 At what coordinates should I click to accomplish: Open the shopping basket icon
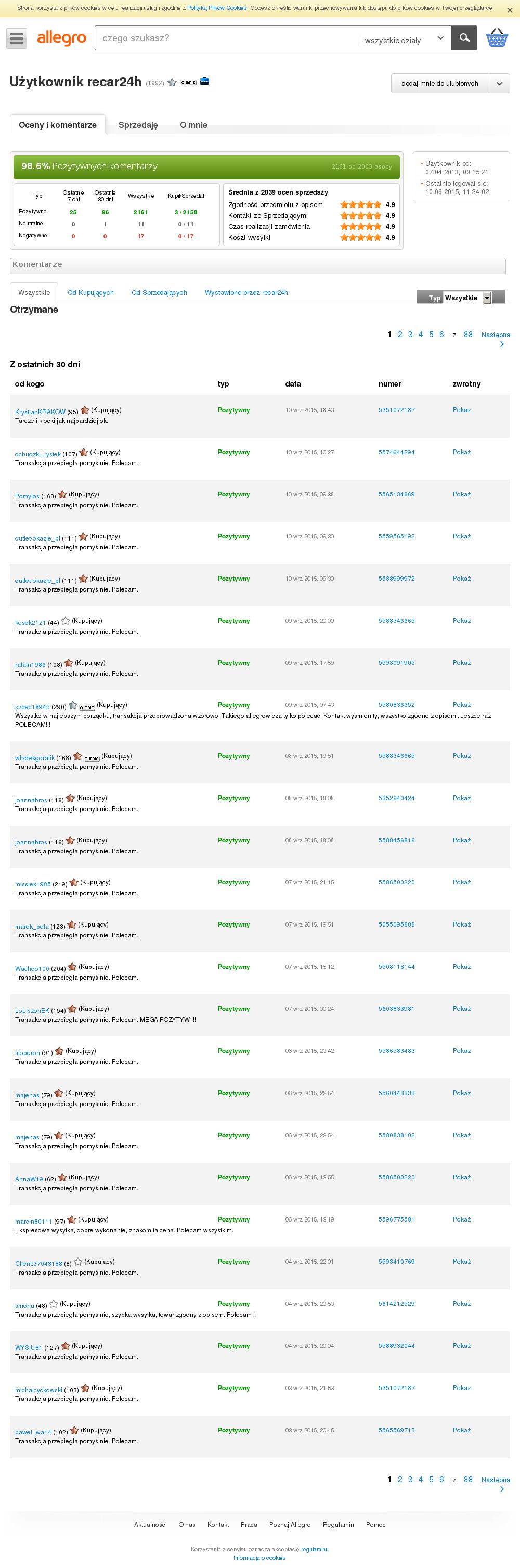point(497,38)
